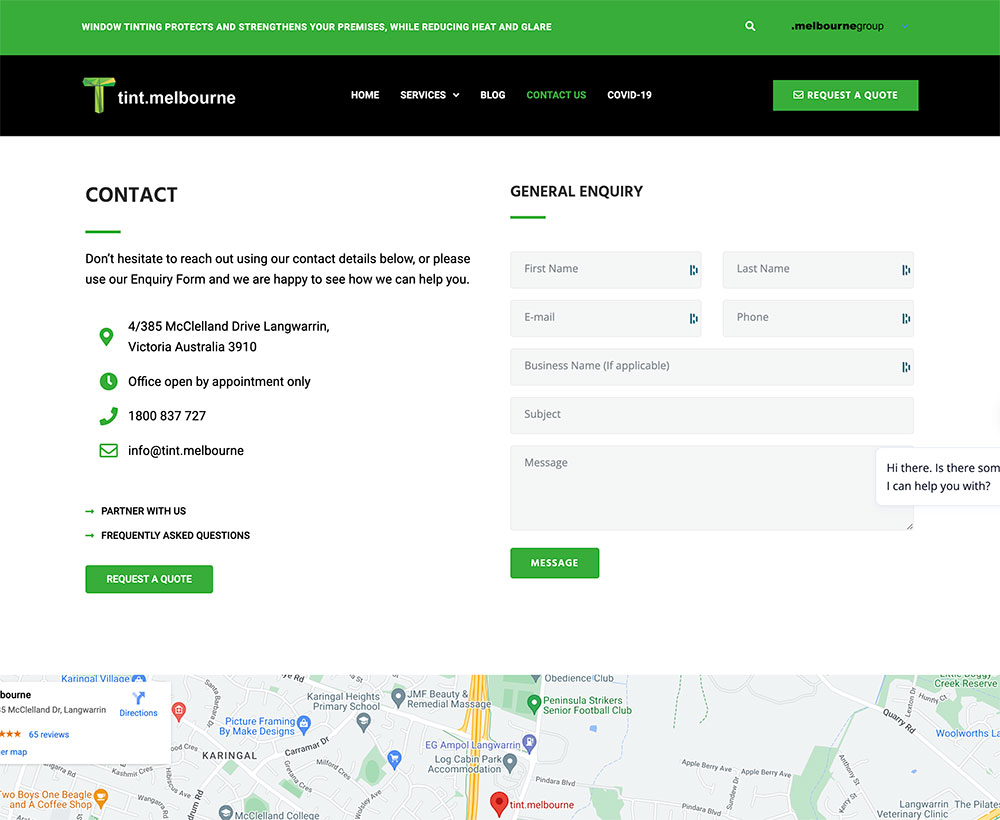Click the autofill icon in the First Name field

[693, 270]
